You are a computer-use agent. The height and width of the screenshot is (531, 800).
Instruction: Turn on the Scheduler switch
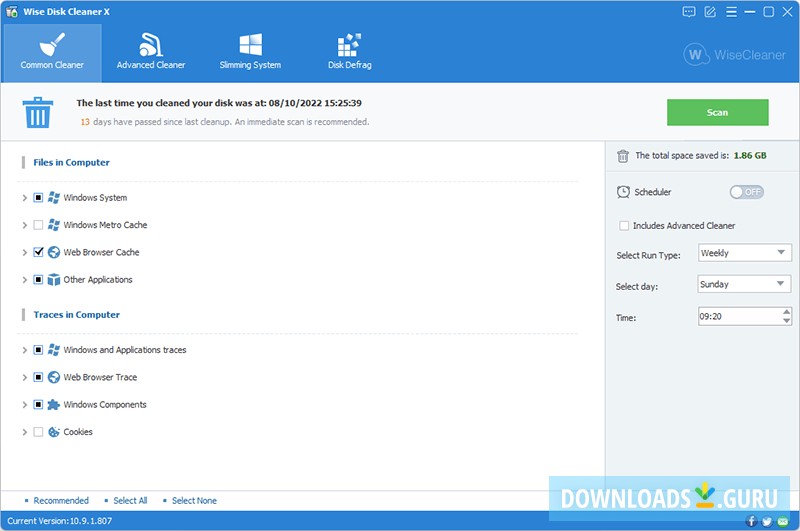tap(746, 192)
